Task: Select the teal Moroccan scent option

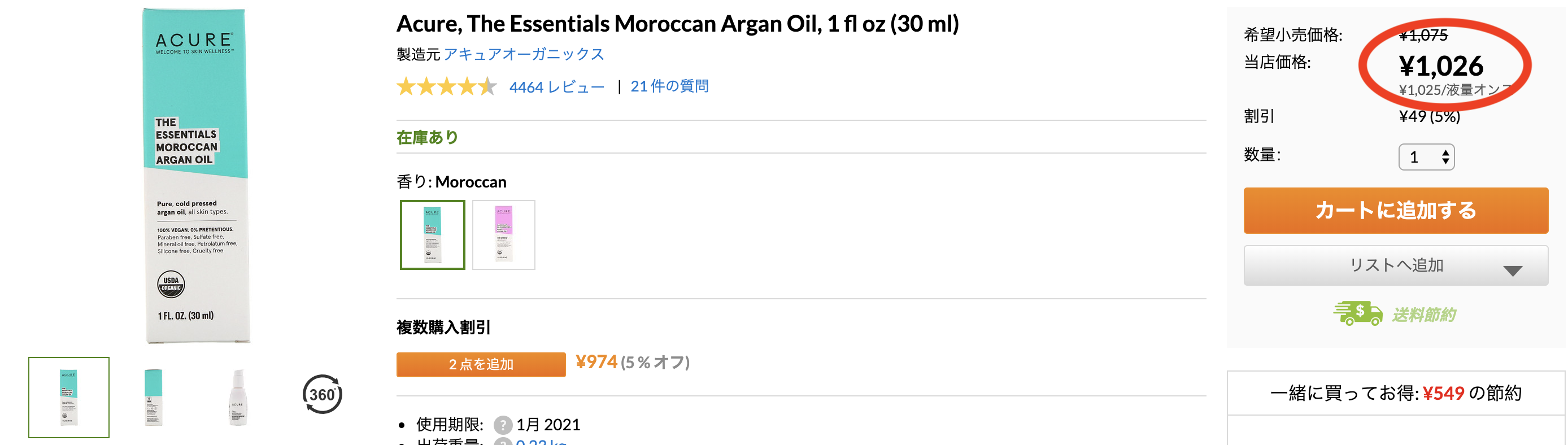Action: point(432,234)
